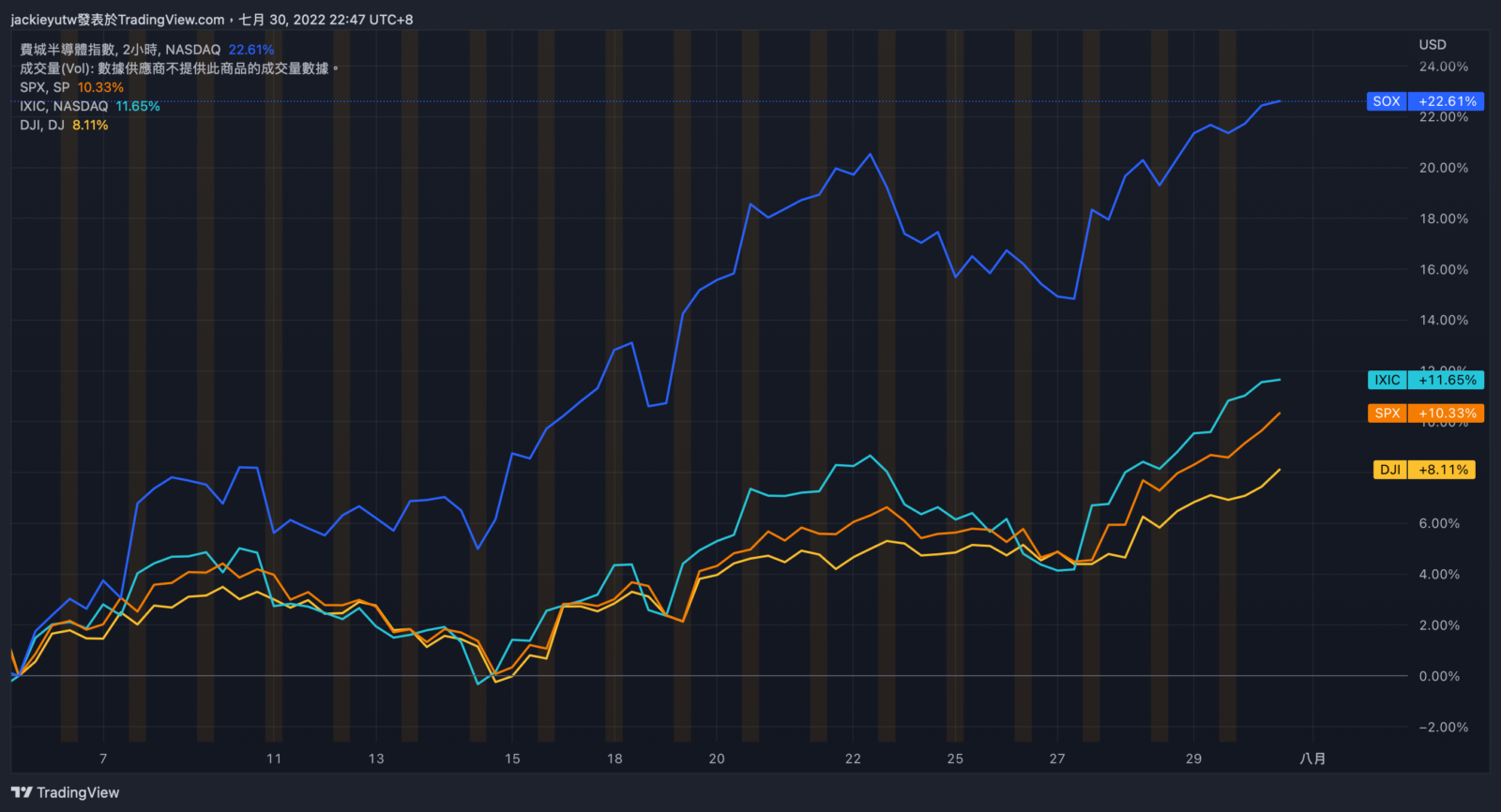Click date 7 on the time axis

(x=103, y=759)
